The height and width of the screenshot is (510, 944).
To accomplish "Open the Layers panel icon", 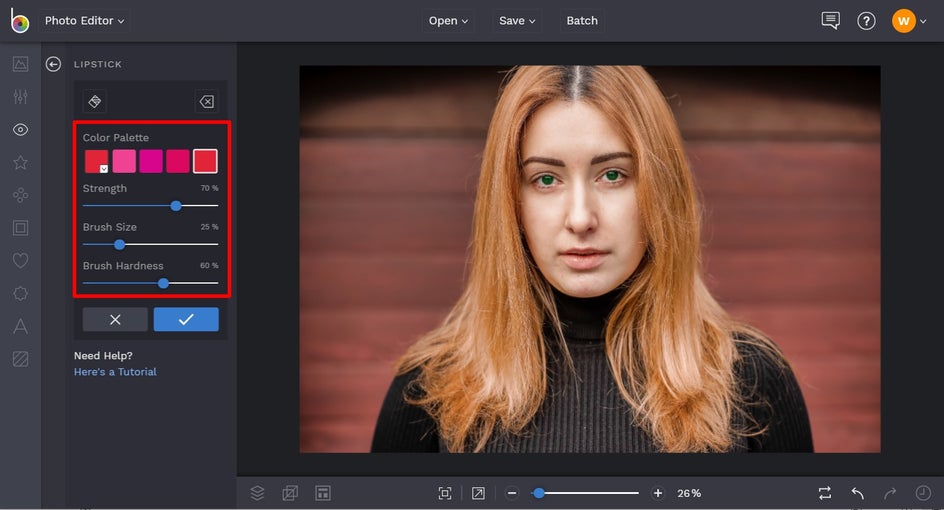I will tap(257, 493).
